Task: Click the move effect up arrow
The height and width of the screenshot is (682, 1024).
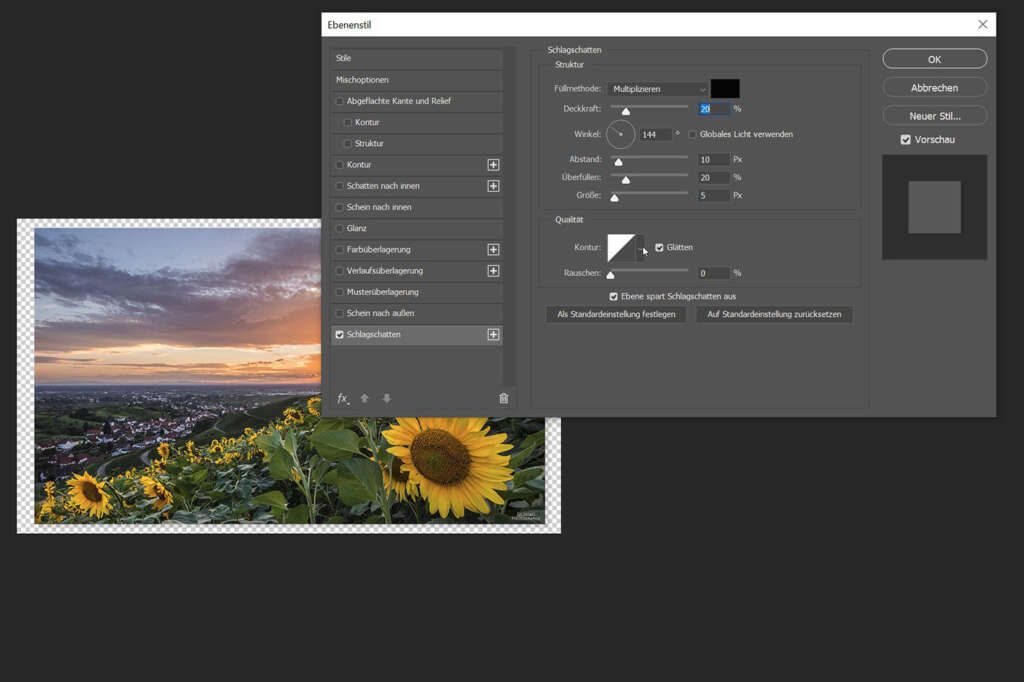Action: point(365,398)
